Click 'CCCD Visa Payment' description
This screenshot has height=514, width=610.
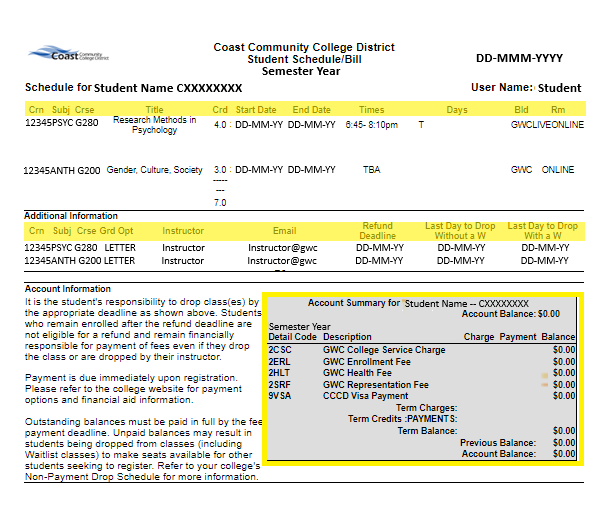tap(365, 396)
